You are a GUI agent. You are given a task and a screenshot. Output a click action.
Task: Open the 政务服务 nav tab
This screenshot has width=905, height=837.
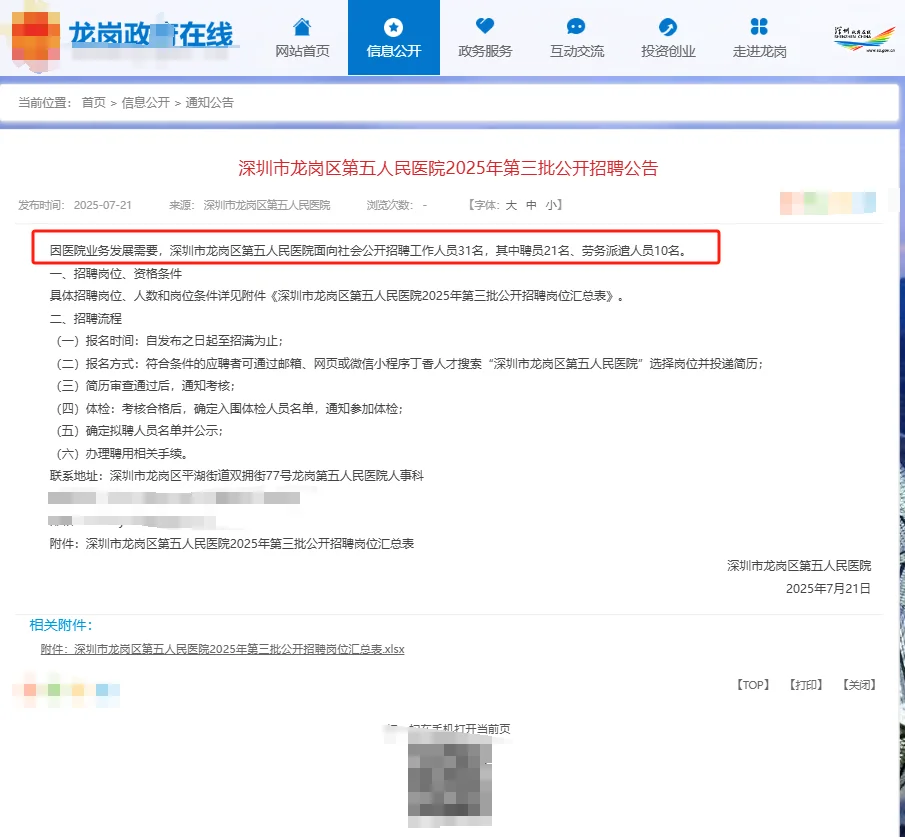tap(485, 38)
